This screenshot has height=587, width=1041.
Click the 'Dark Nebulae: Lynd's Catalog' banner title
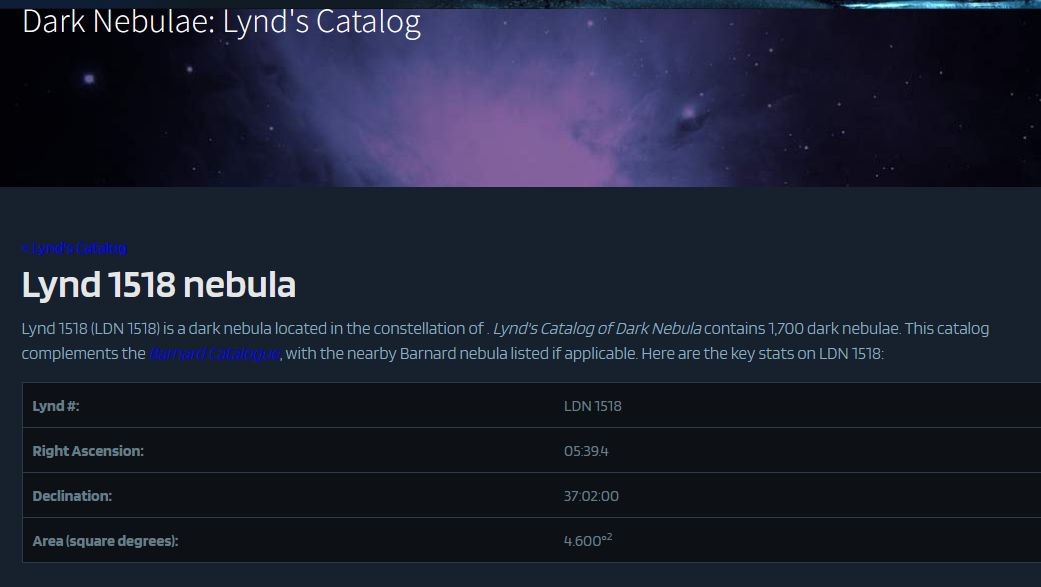221,21
